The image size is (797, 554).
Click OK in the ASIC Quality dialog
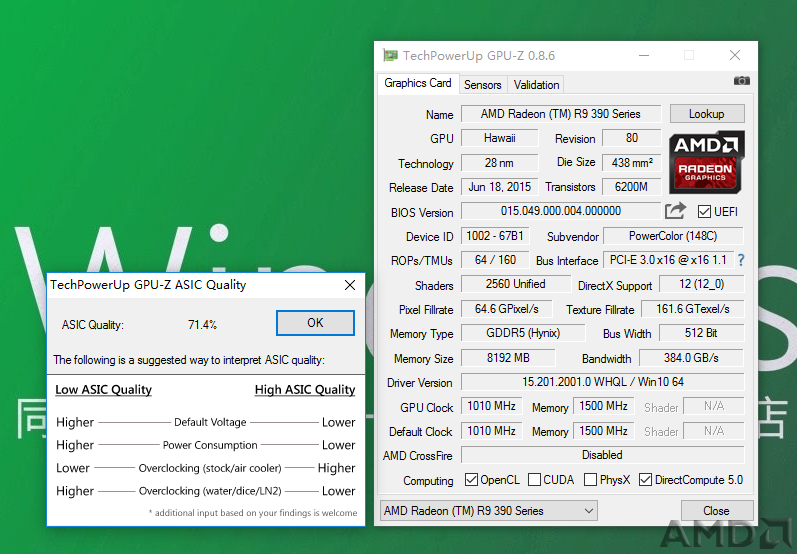(315, 323)
